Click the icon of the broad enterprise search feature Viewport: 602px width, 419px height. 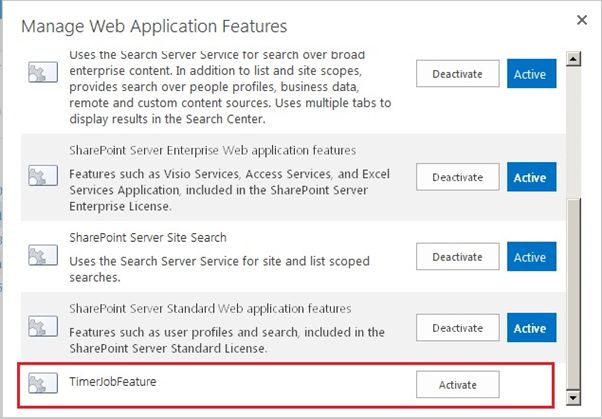(42, 73)
